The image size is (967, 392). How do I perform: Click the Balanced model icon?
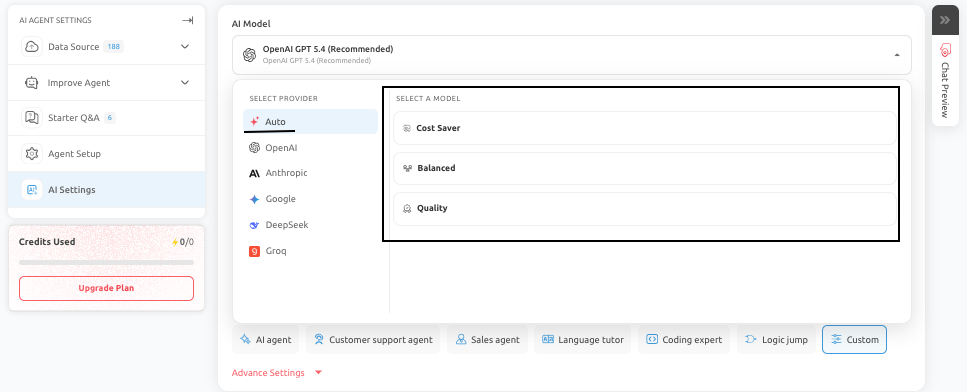pyautogui.click(x=407, y=168)
